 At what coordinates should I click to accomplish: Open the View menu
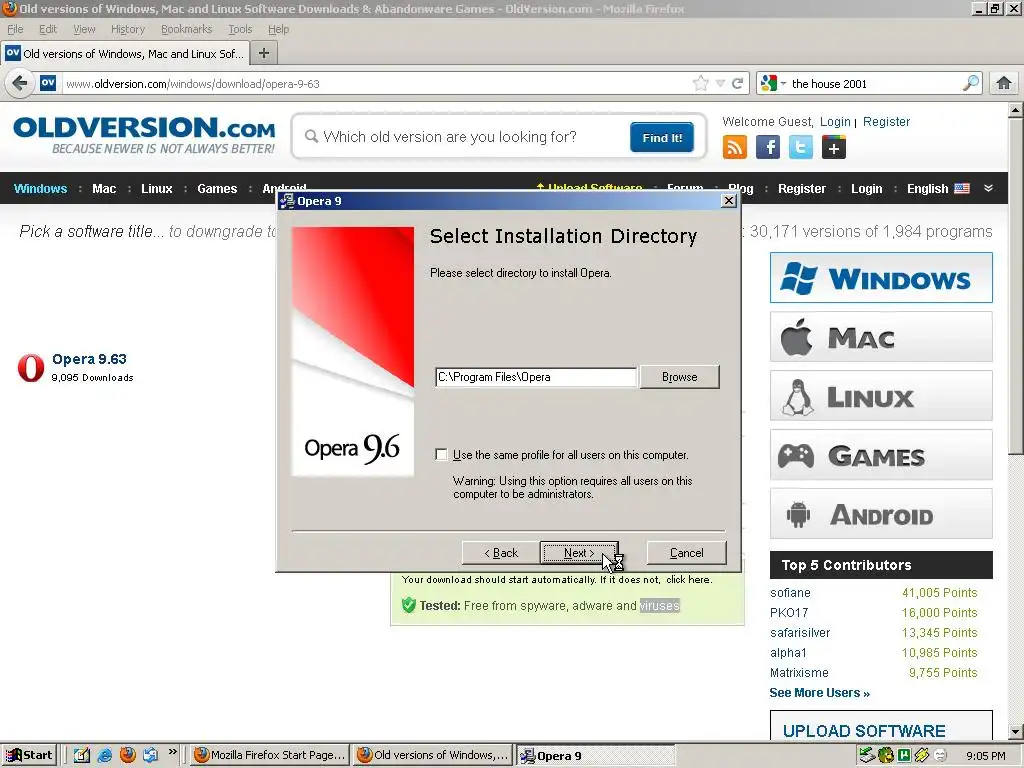click(84, 29)
